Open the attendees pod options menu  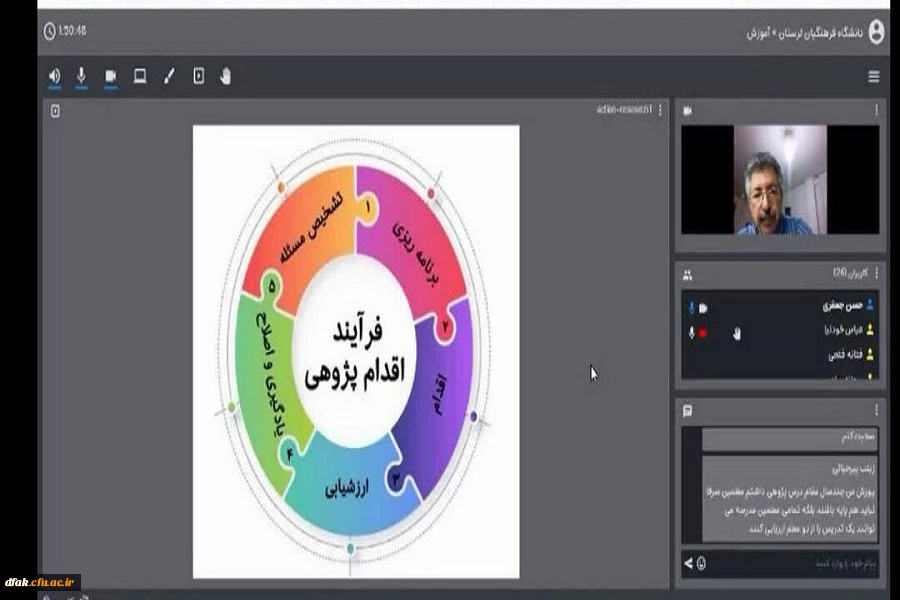coord(877,274)
